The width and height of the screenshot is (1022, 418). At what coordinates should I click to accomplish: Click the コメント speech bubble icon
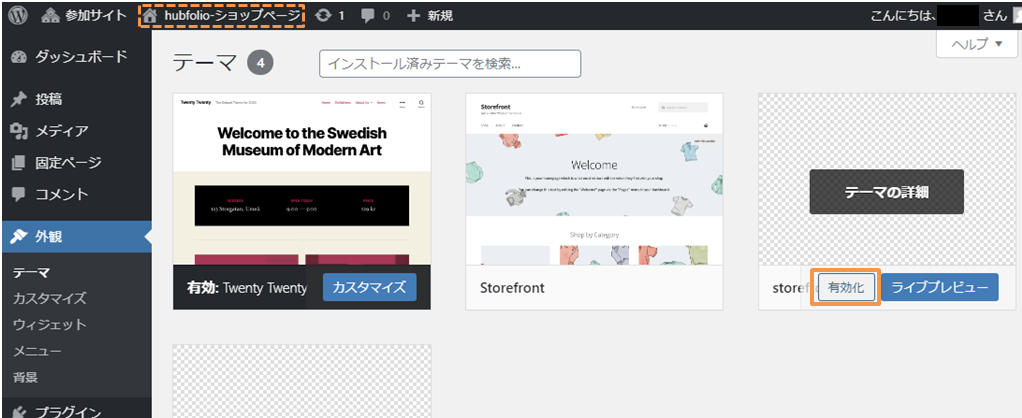tap(19, 194)
